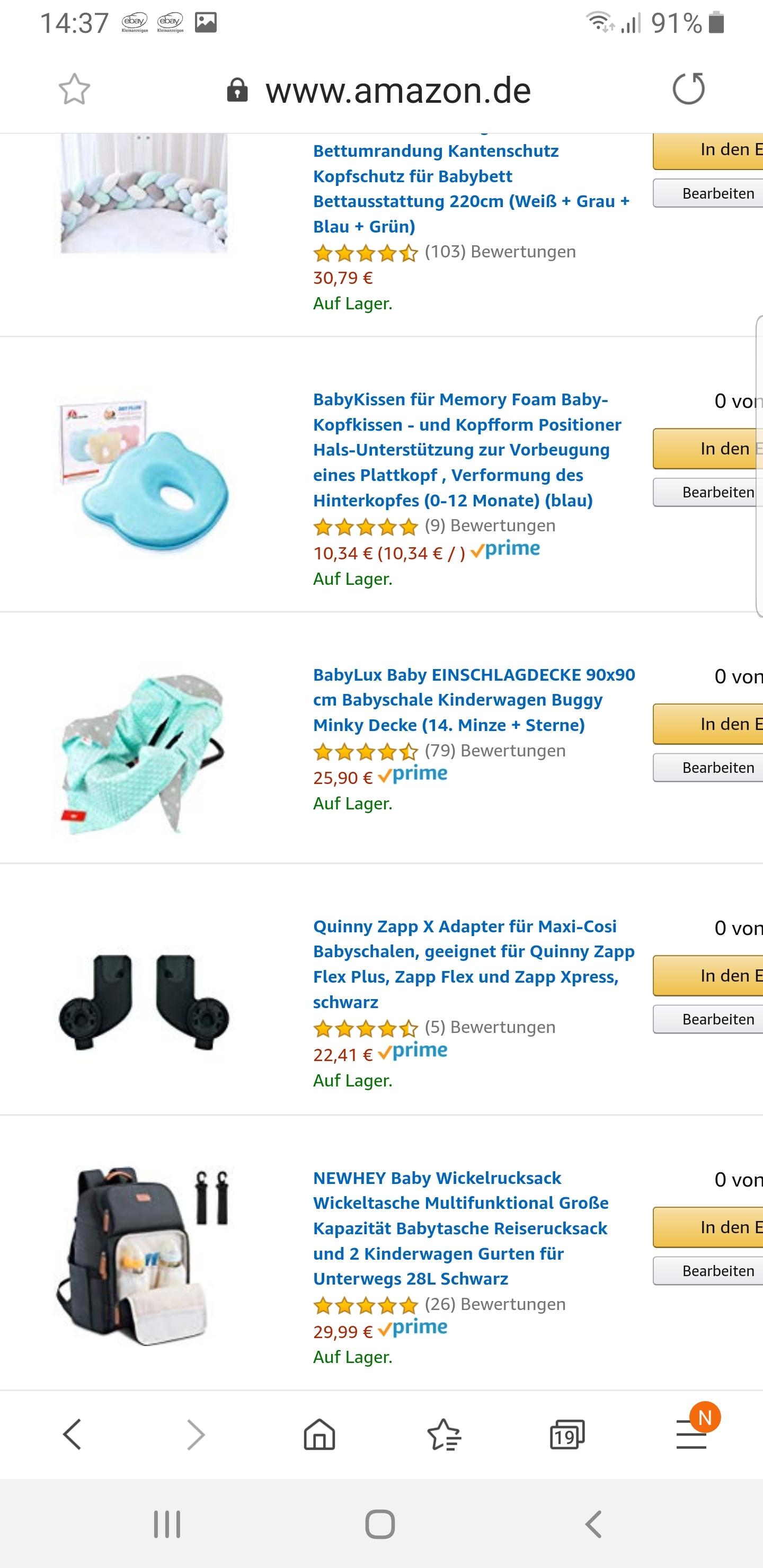Open the tabs switcher showing 19

567,1434
